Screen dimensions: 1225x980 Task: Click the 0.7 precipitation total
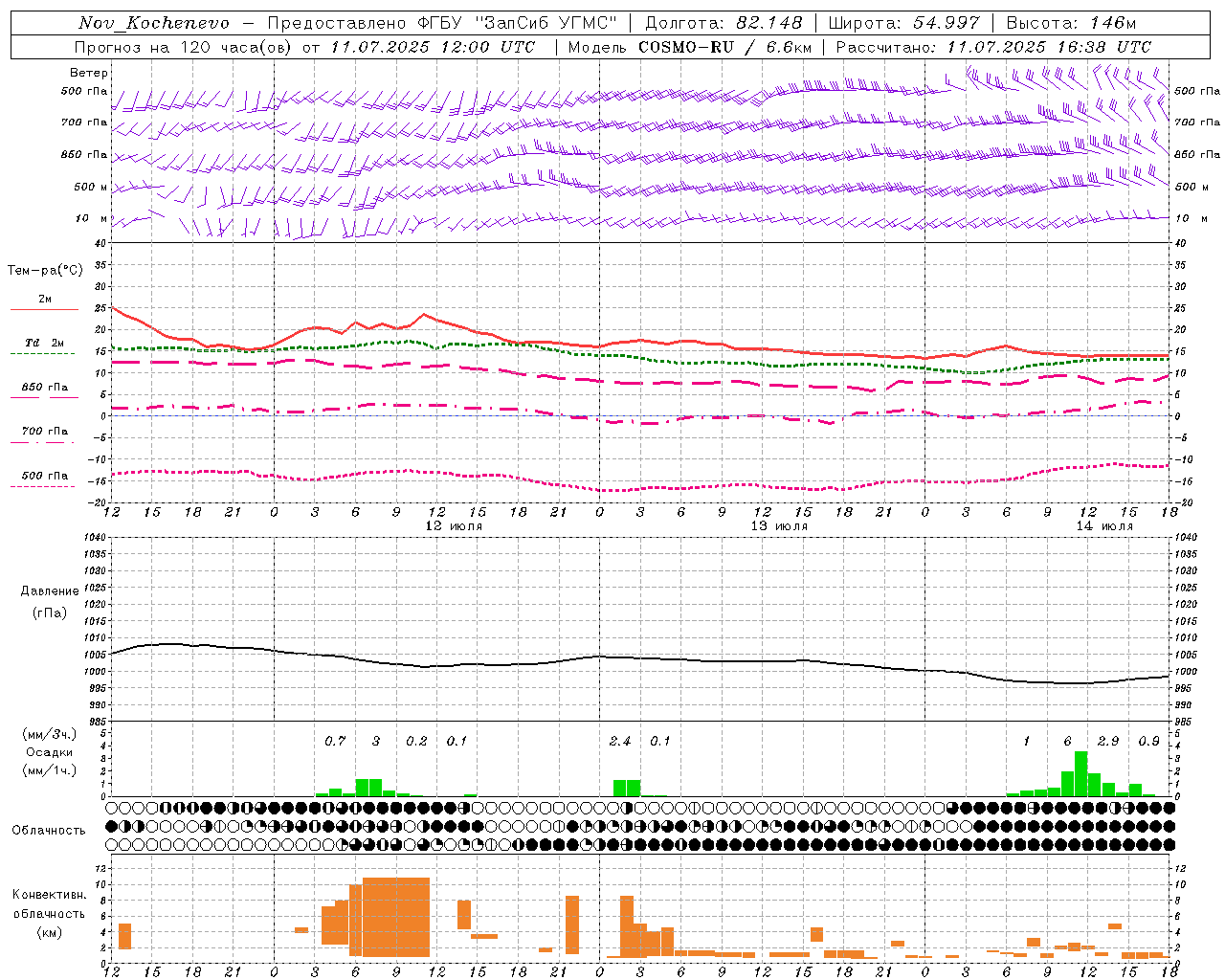pyautogui.click(x=335, y=741)
